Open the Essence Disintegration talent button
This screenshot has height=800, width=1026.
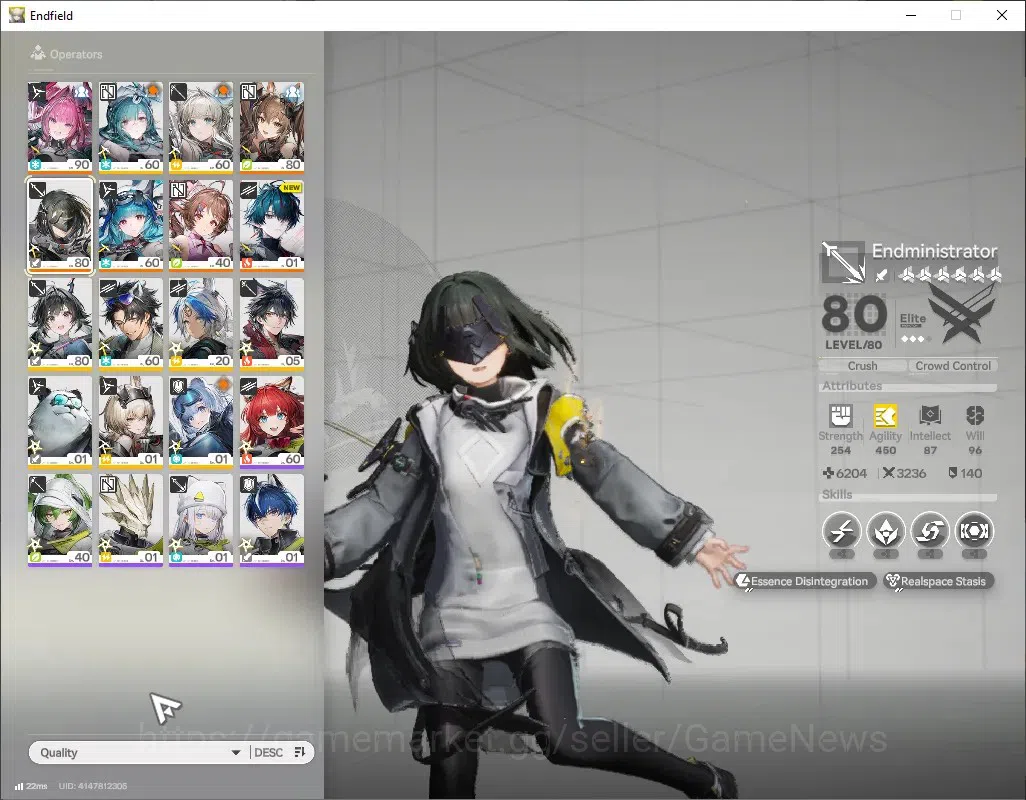pyautogui.click(x=805, y=581)
